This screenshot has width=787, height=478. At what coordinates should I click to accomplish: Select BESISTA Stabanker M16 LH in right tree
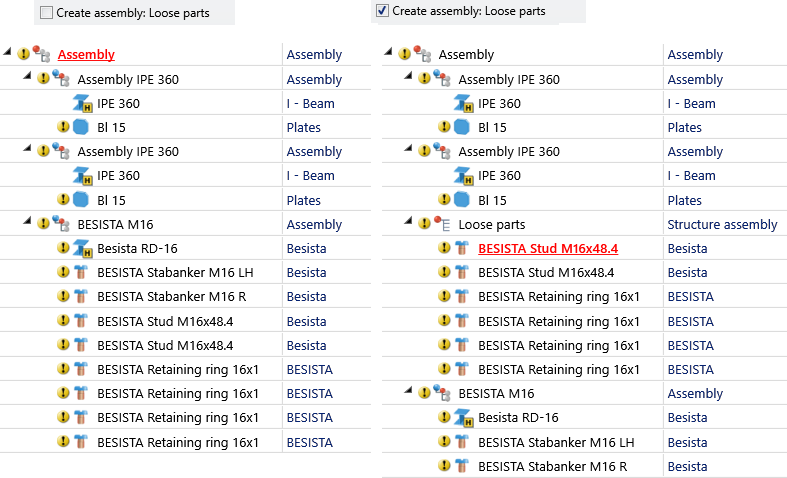pos(556,442)
